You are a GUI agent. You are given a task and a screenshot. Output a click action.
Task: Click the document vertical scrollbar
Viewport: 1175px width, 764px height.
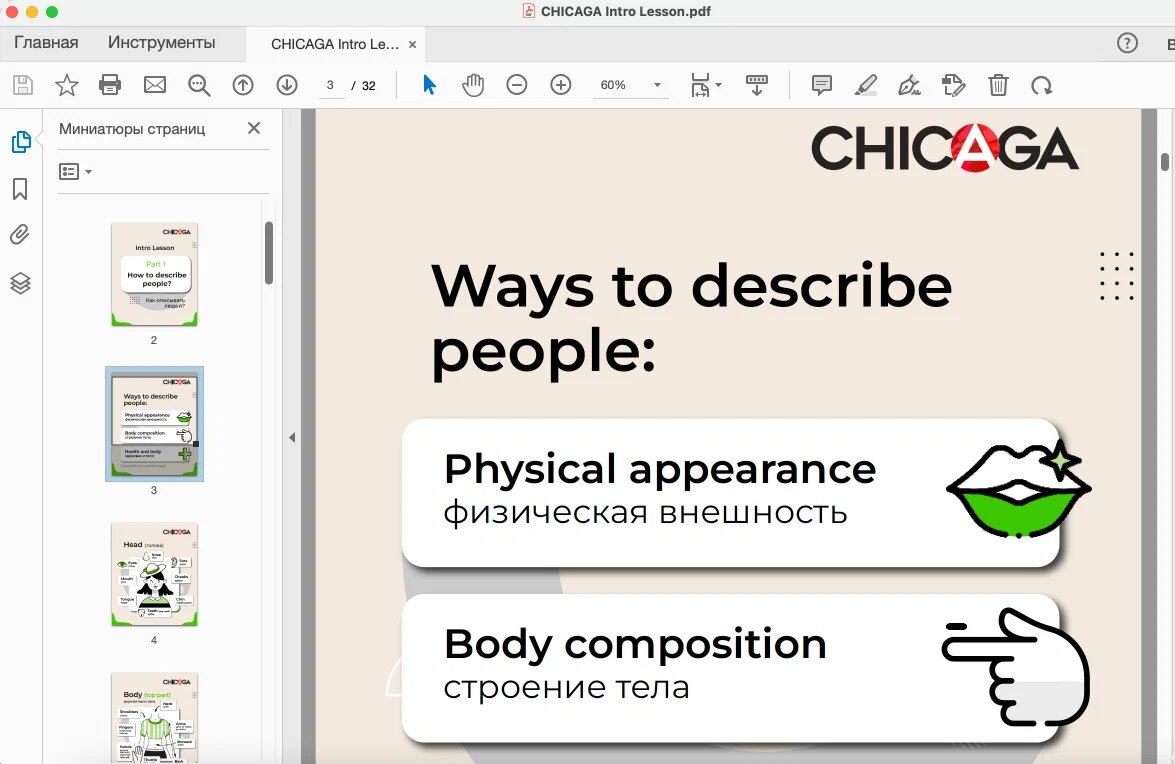[1165, 161]
